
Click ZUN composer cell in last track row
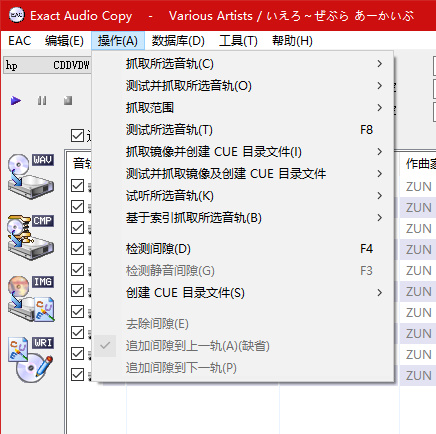pos(418,375)
